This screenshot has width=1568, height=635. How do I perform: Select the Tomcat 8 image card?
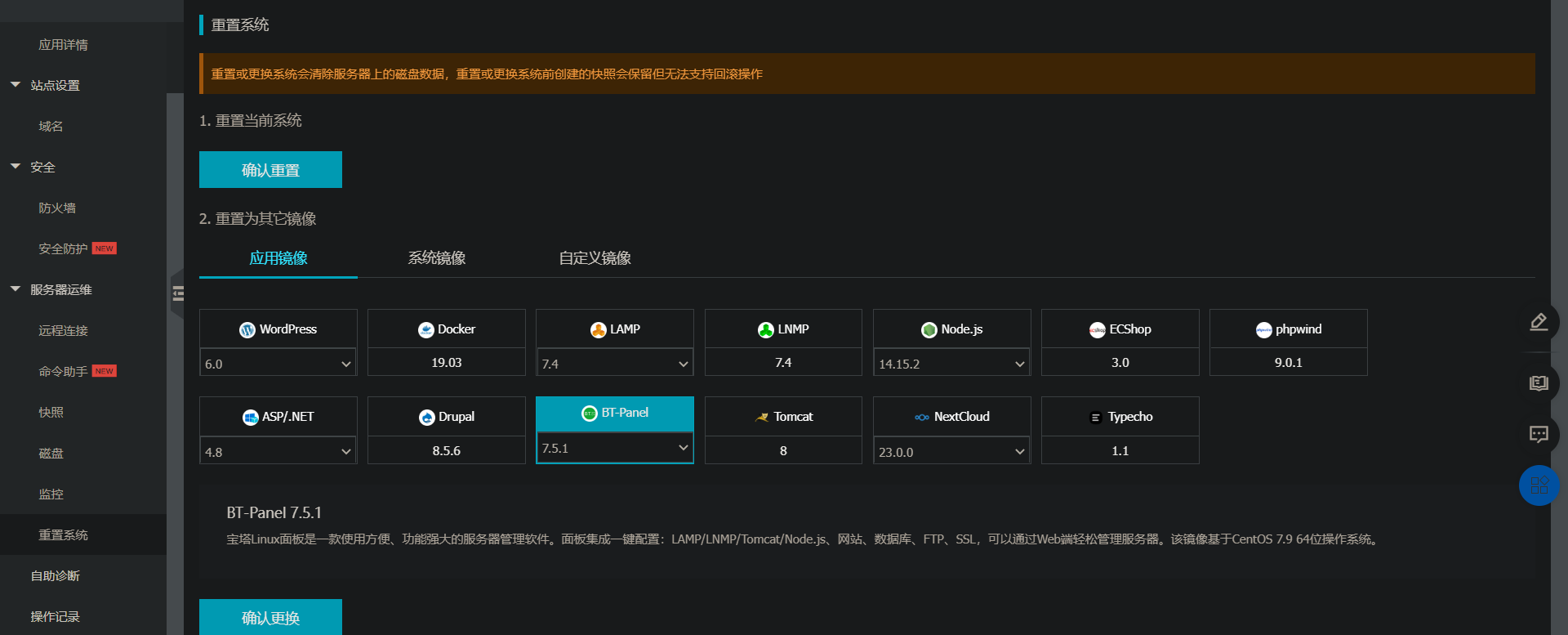pos(783,431)
